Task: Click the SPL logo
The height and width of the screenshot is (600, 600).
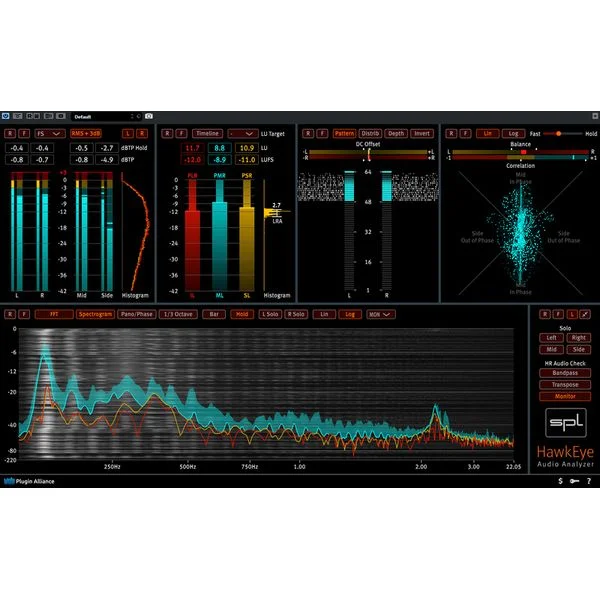Action: click(x=566, y=422)
